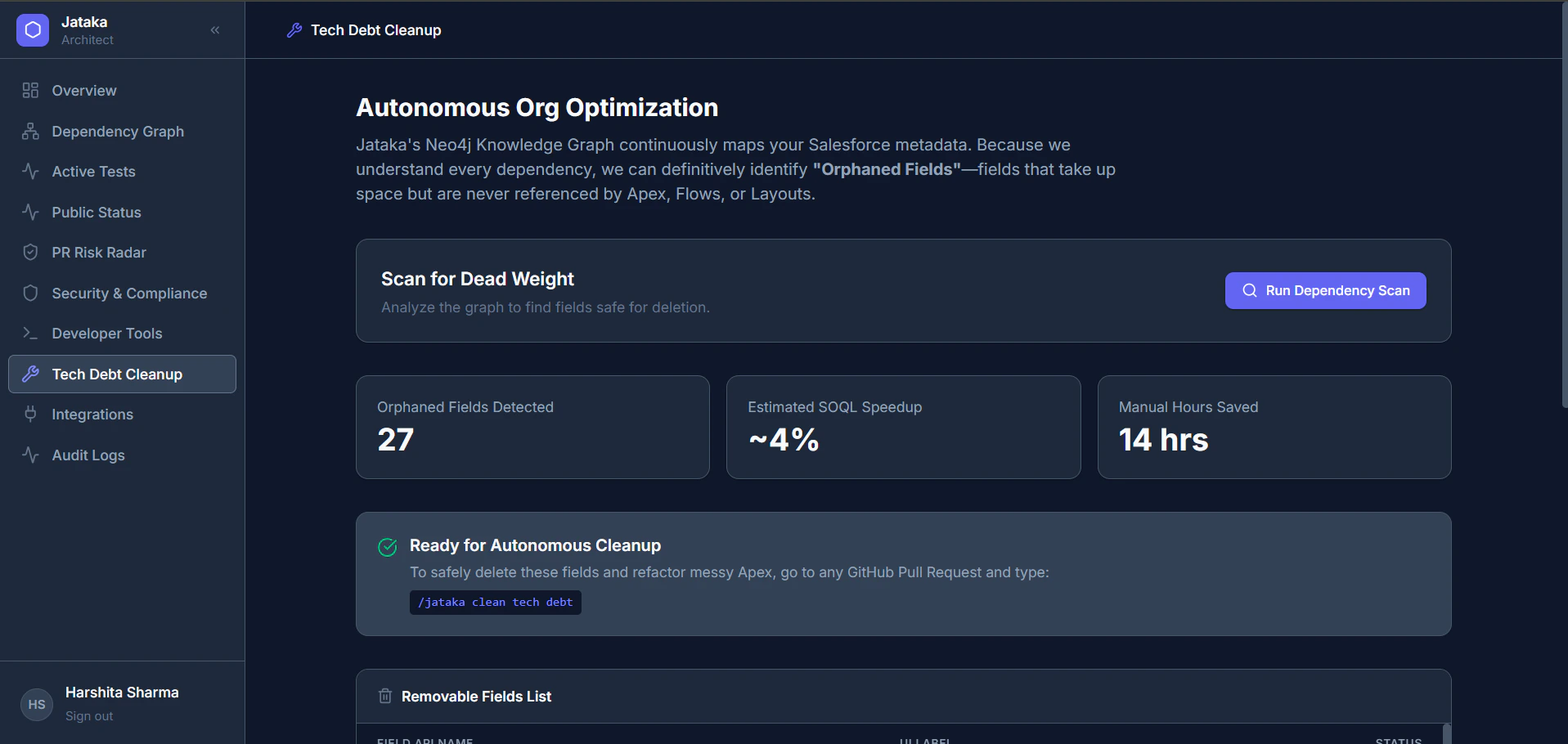Viewport: 1568px width, 744px height.
Task: Click the Orphaned Fields Detected card
Action: 532,427
